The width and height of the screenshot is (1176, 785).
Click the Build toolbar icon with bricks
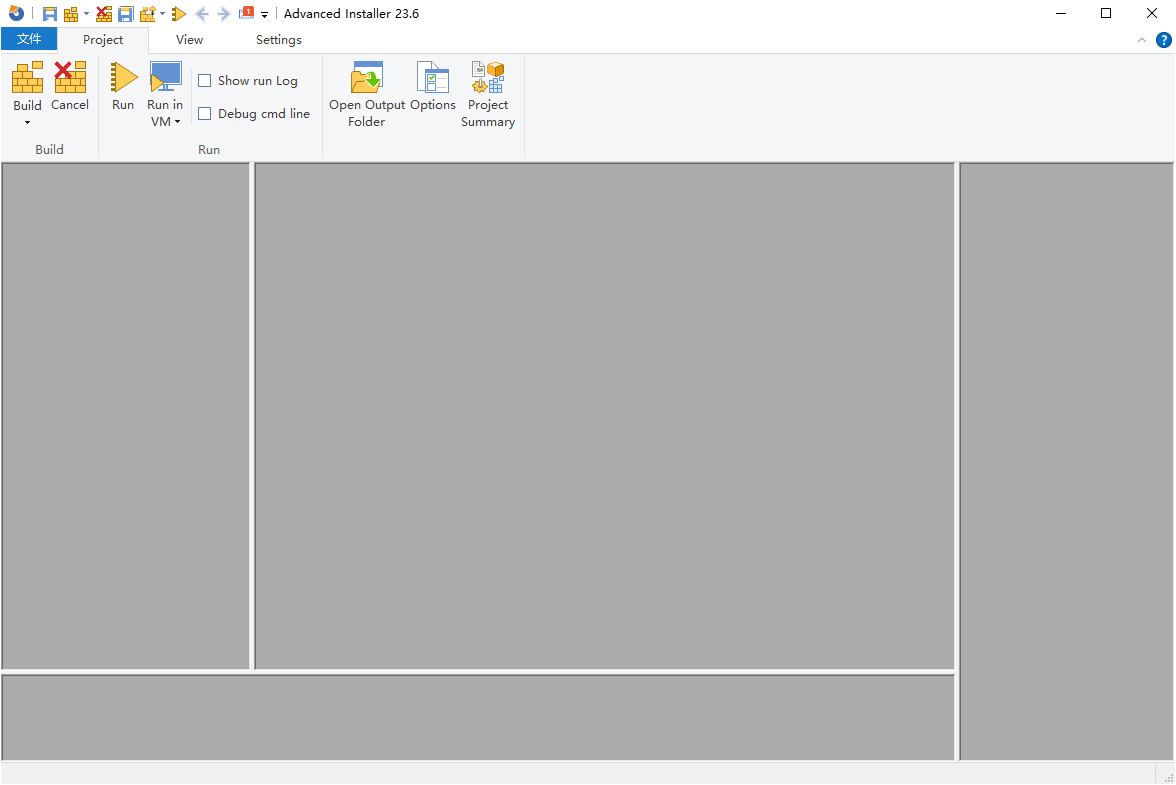pos(71,13)
